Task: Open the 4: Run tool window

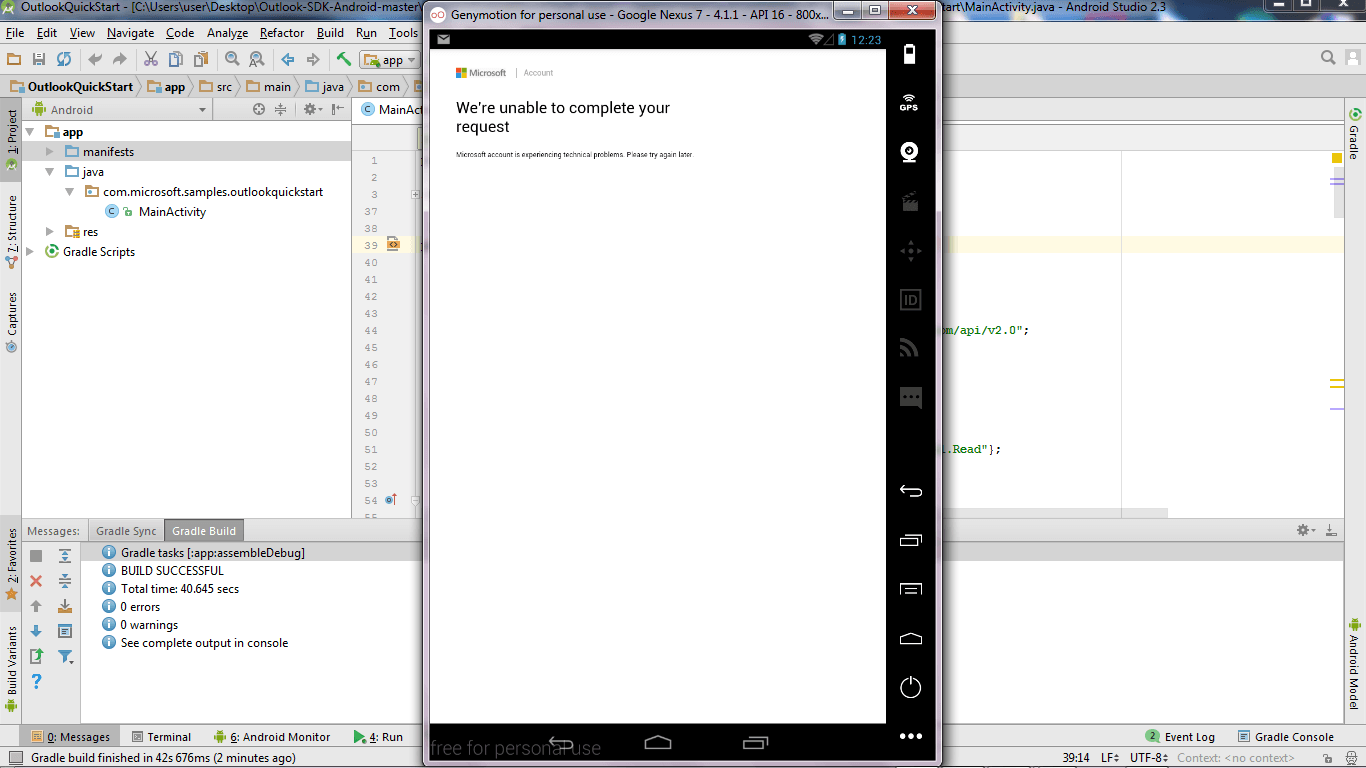Action: pyautogui.click(x=378, y=737)
